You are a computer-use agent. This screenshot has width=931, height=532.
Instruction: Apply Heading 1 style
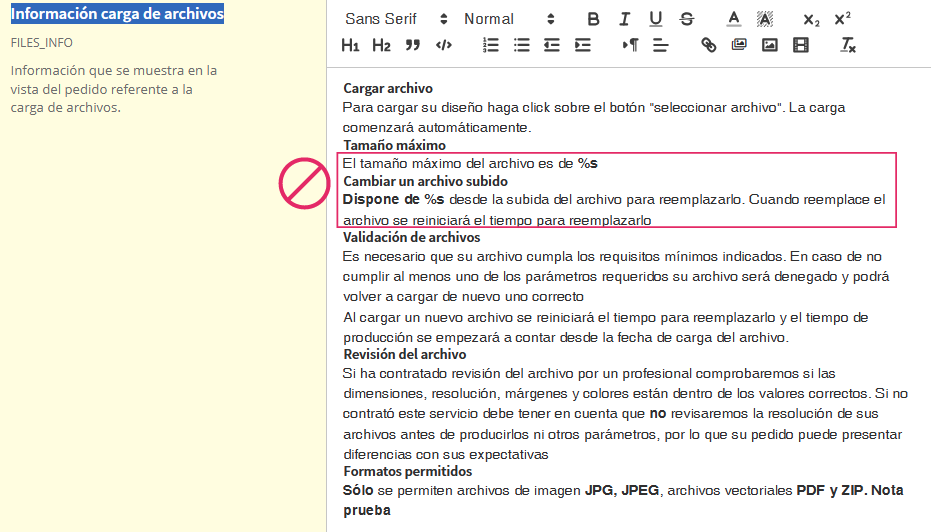pos(350,45)
